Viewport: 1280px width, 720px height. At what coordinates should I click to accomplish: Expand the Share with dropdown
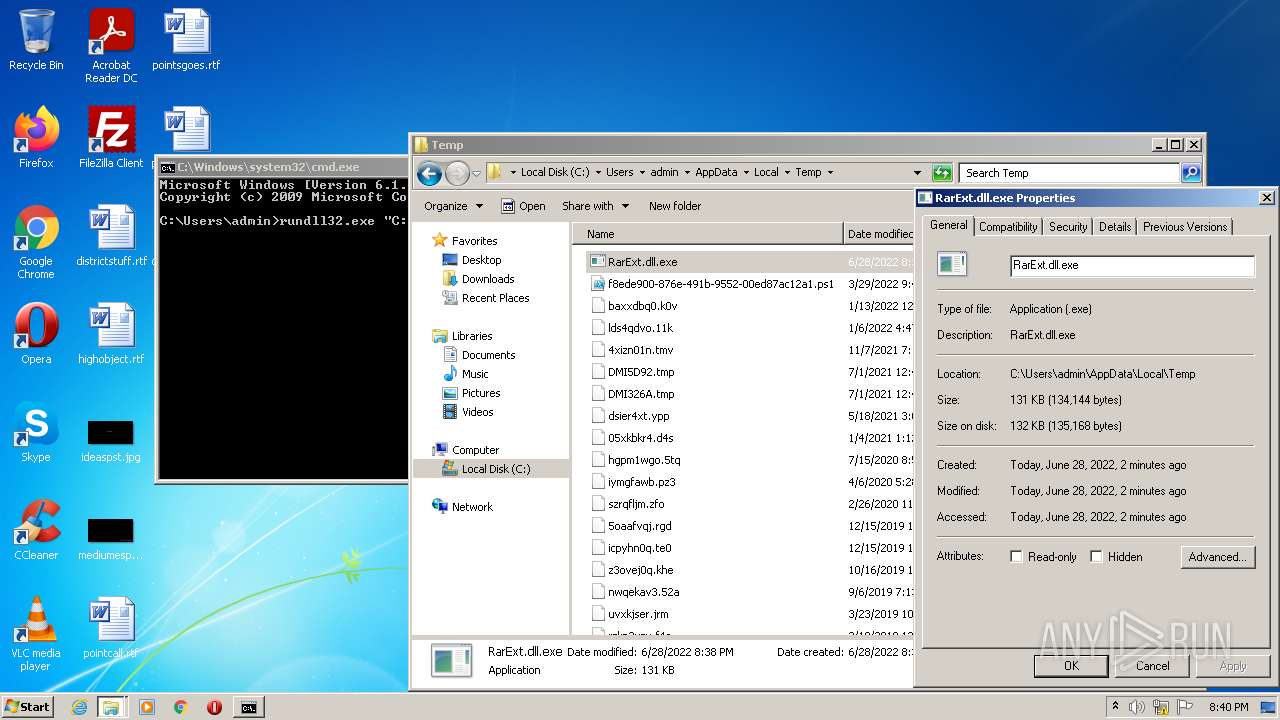click(596, 206)
